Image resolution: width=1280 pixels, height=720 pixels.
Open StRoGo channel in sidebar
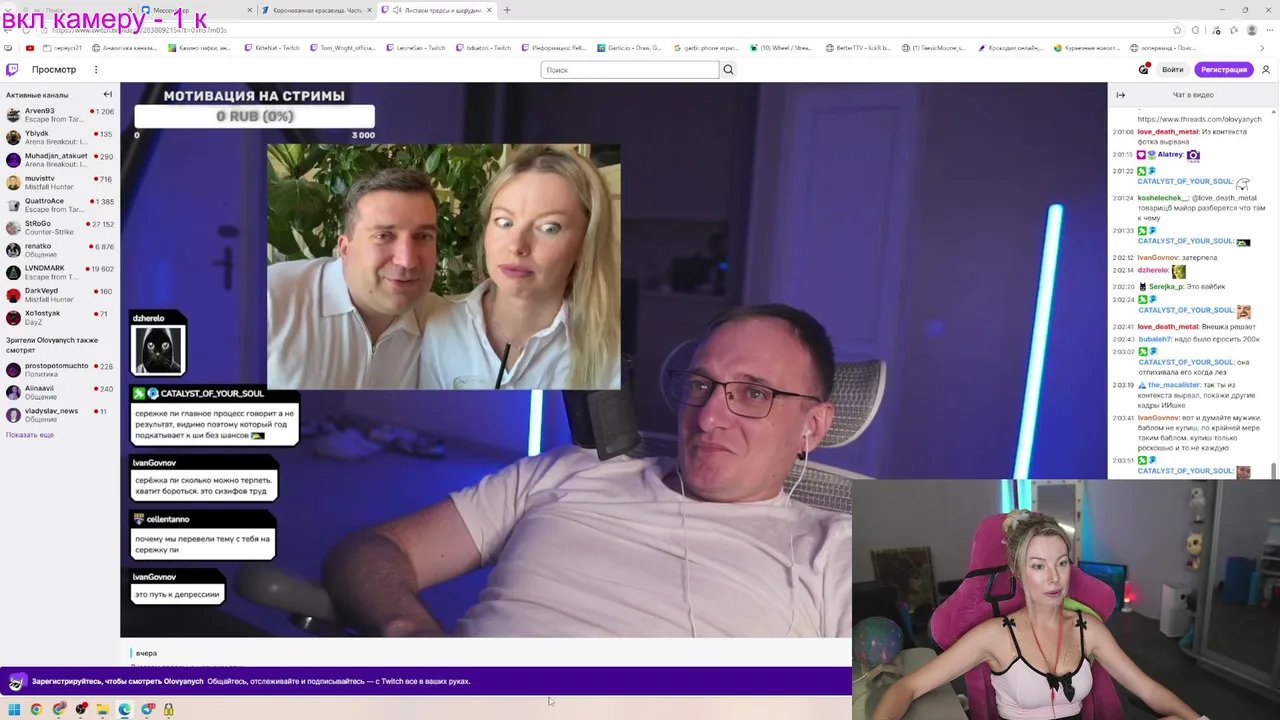point(60,228)
